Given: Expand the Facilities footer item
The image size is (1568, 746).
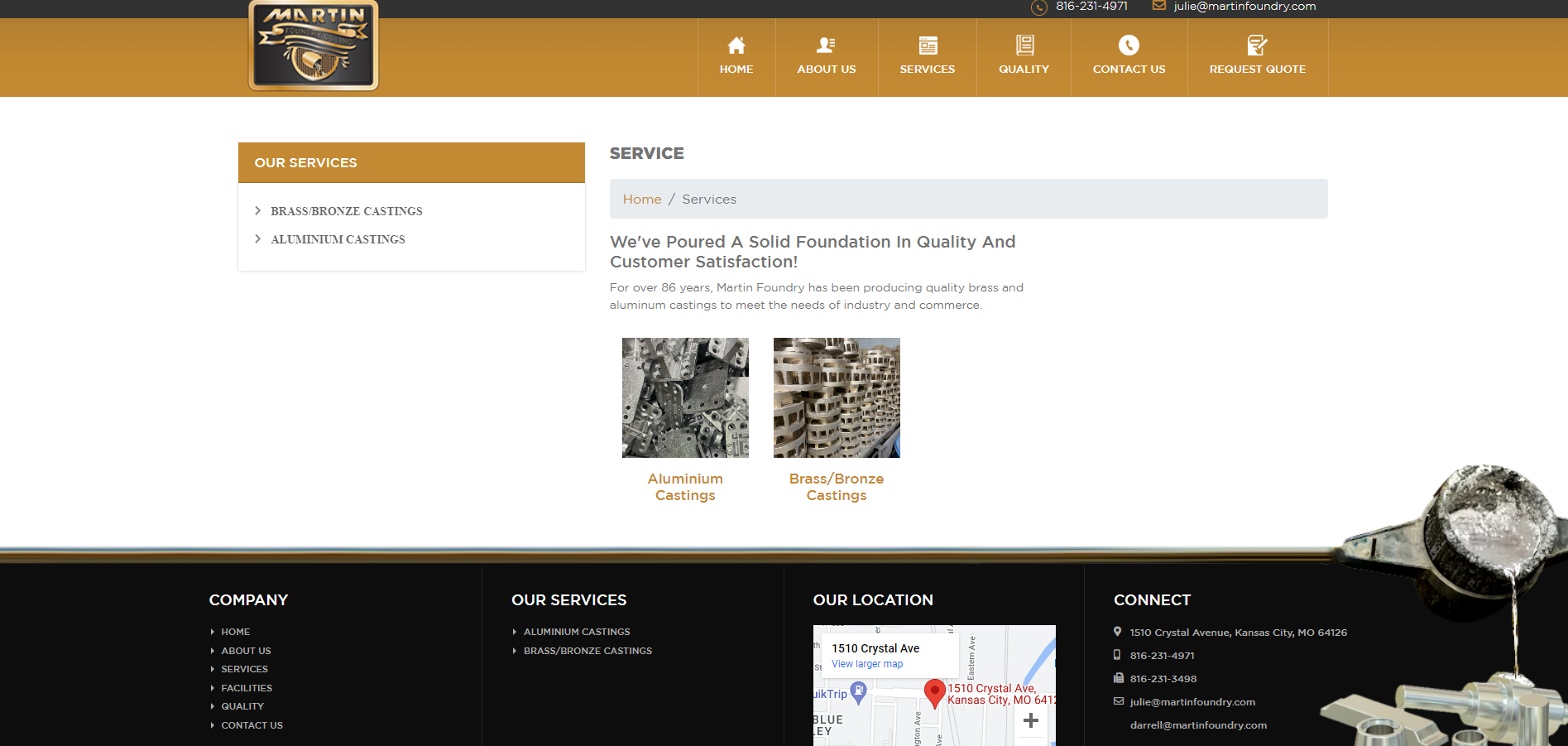Looking at the screenshot, I should 246,688.
